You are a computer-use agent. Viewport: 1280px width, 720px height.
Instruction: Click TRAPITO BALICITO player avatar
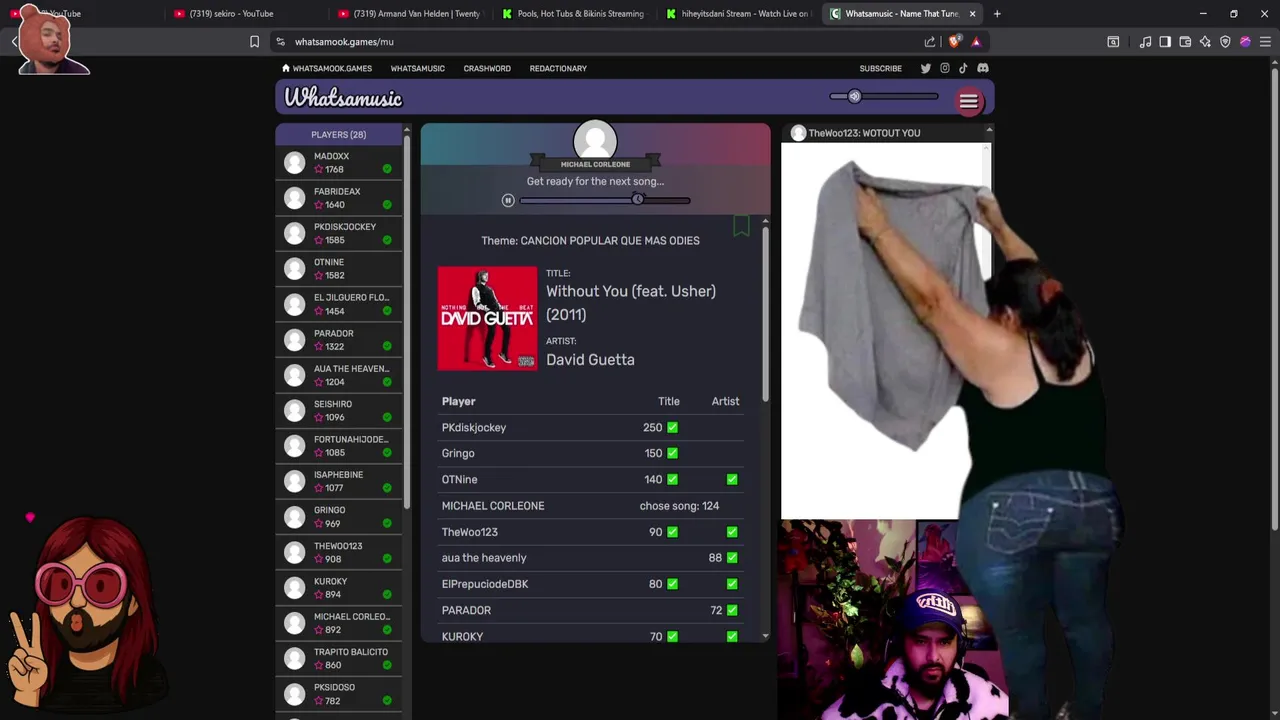pos(294,658)
